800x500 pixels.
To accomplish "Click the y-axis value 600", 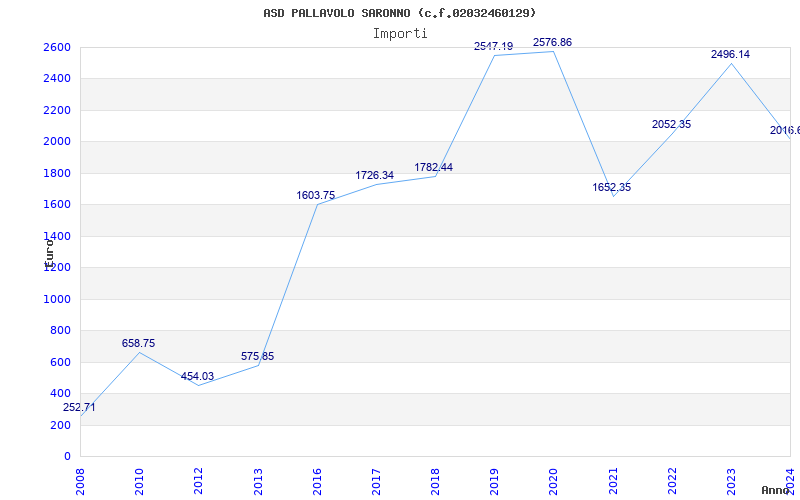I will coord(61,362).
